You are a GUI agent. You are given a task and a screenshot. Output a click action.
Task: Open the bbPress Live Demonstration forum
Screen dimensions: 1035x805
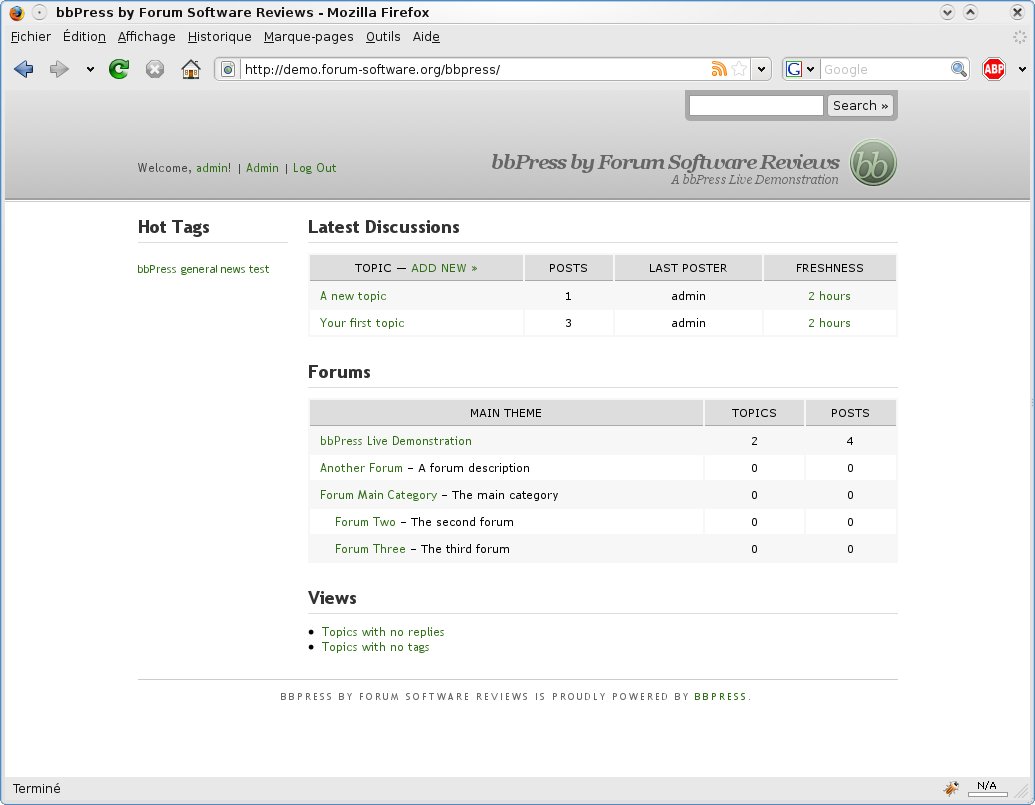coord(395,441)
